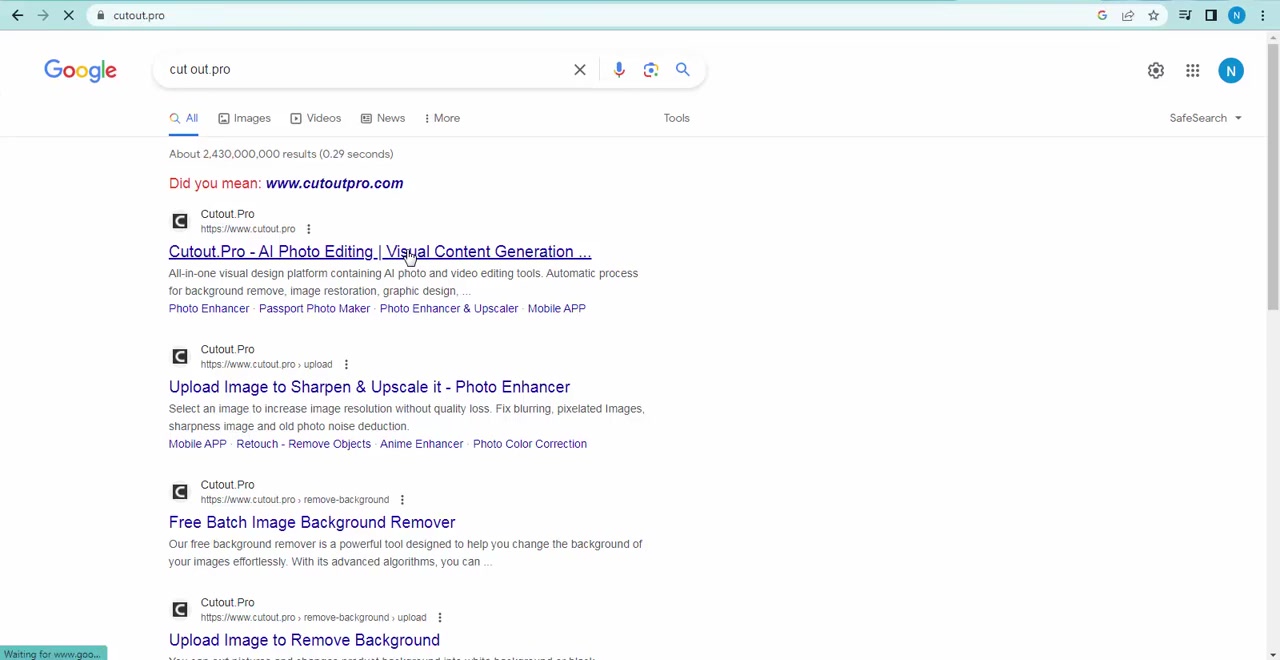Go back using browser back arrow

17,15
